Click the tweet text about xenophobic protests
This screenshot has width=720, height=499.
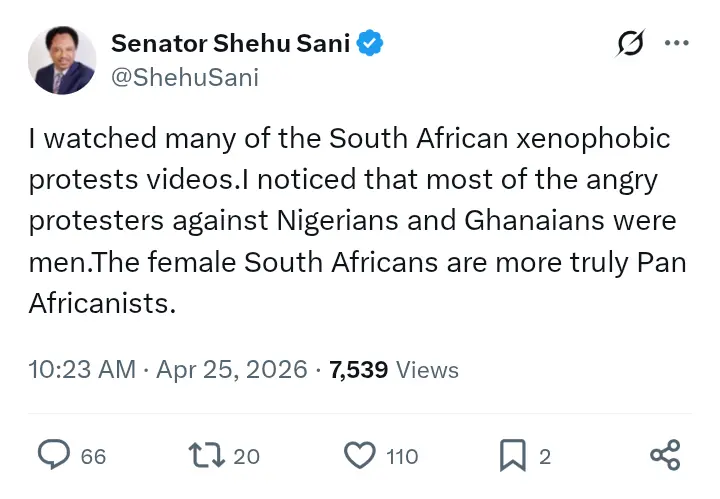(x=350, y=220)
